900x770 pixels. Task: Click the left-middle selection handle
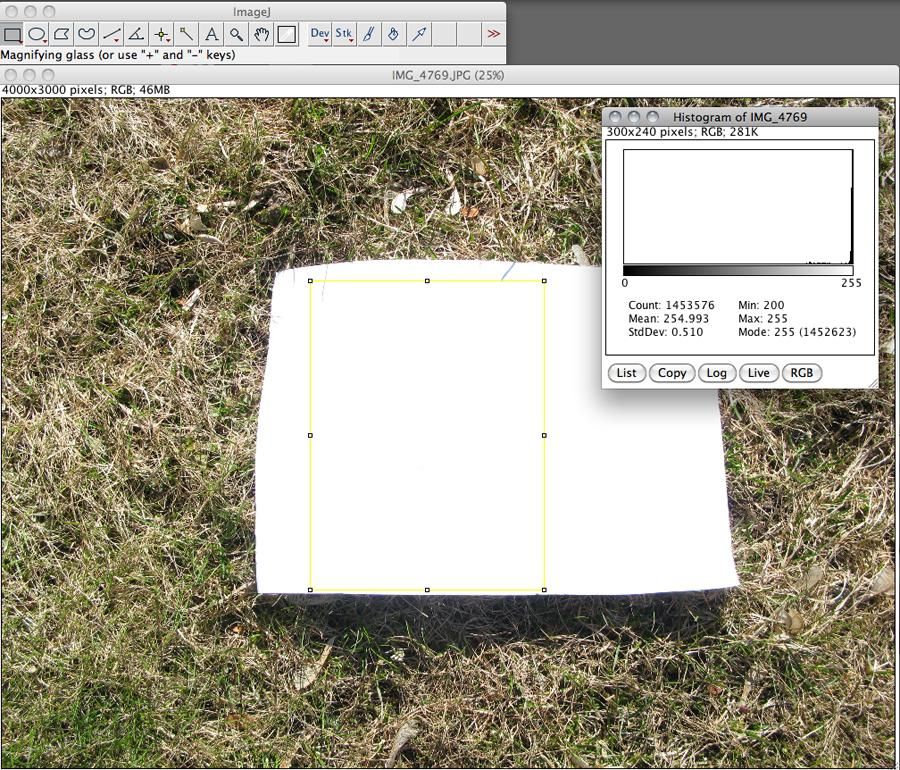coord(311,435)
